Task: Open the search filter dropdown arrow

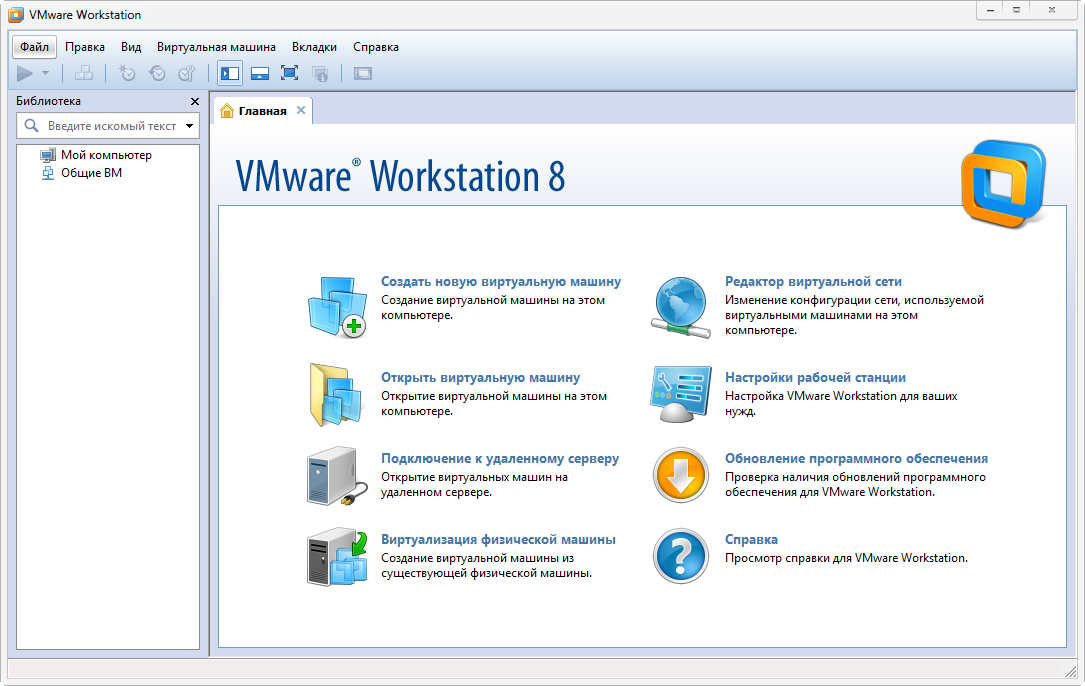Action: 189,126
